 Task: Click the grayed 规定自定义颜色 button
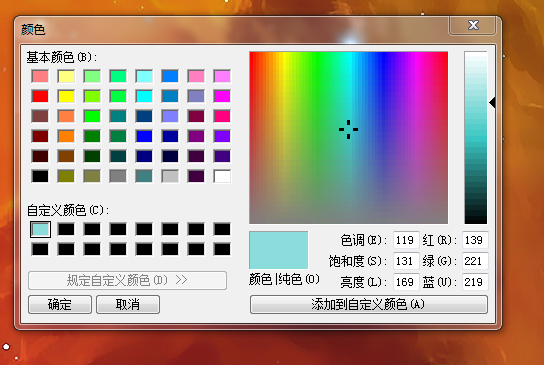point(127,280)
